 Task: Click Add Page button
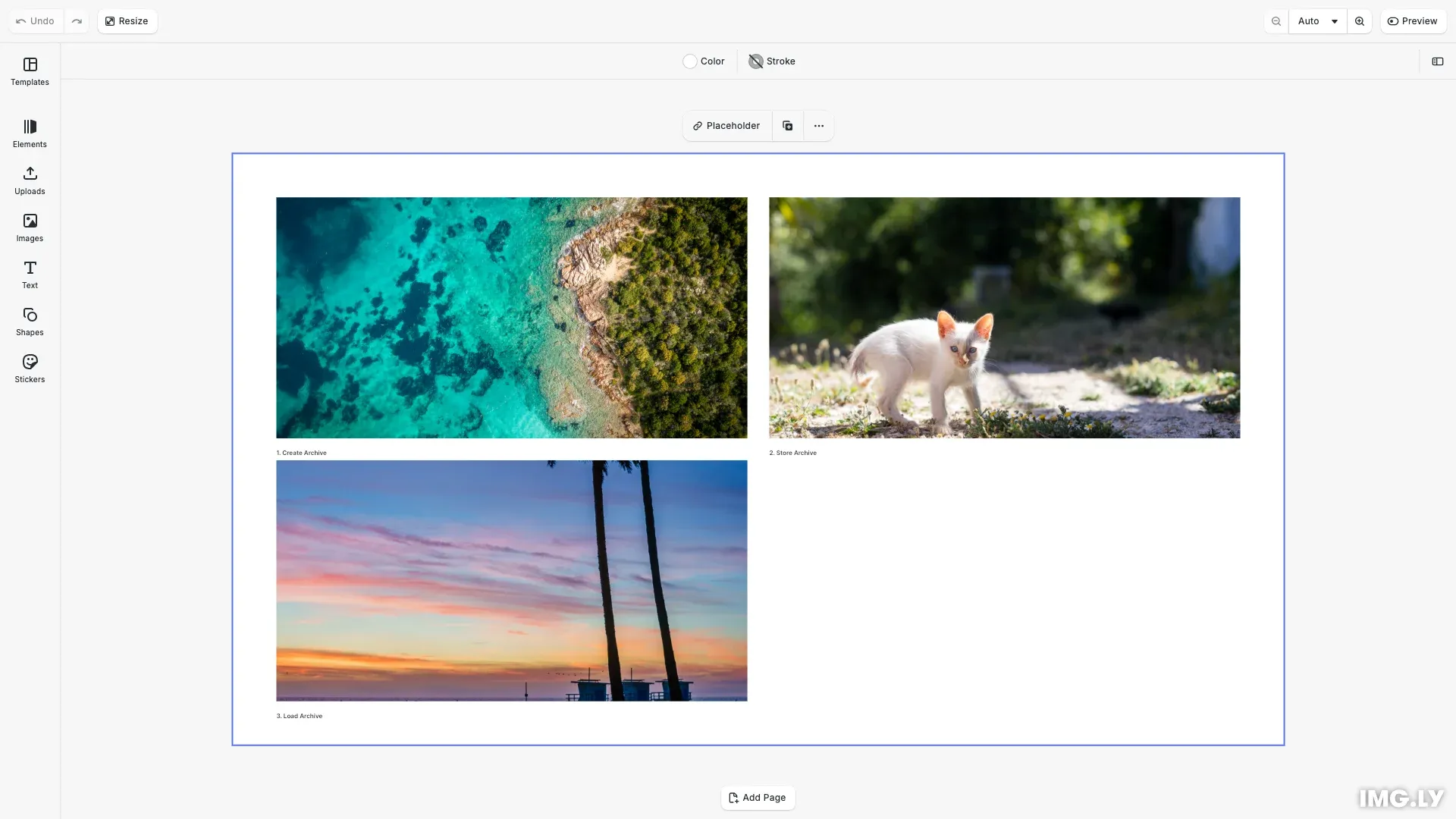[758, 798]
